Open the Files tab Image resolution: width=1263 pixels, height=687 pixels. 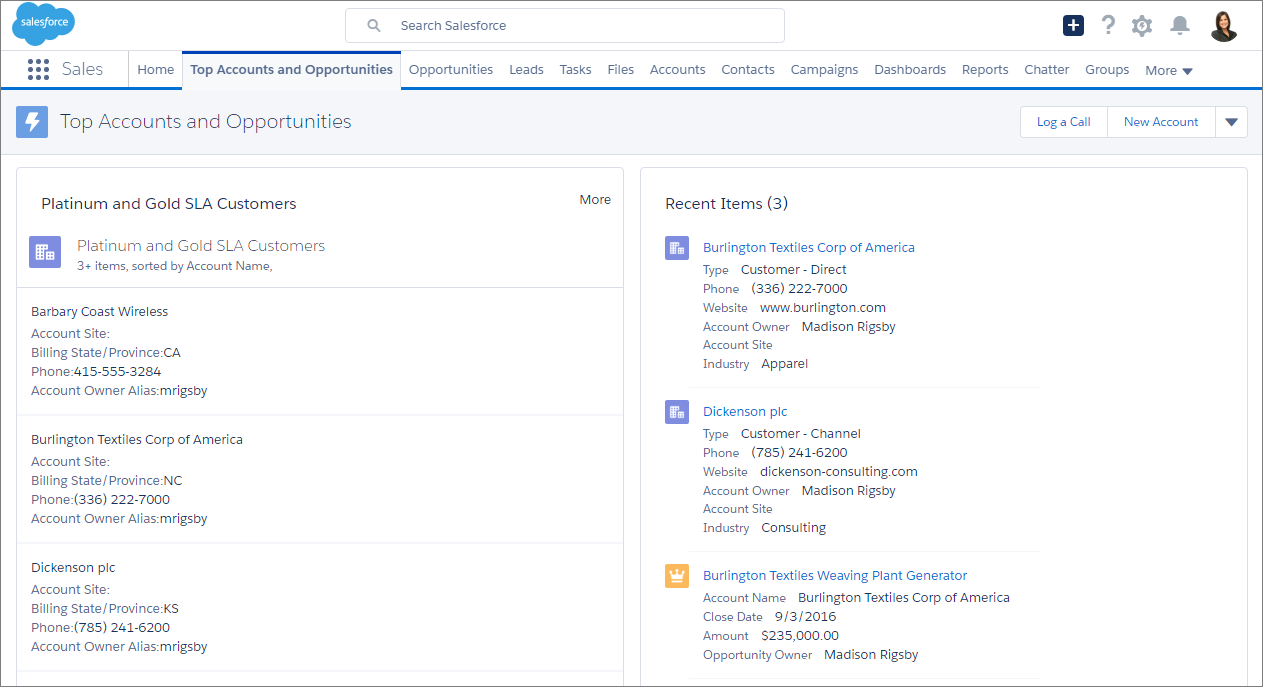tap(621, 70)
